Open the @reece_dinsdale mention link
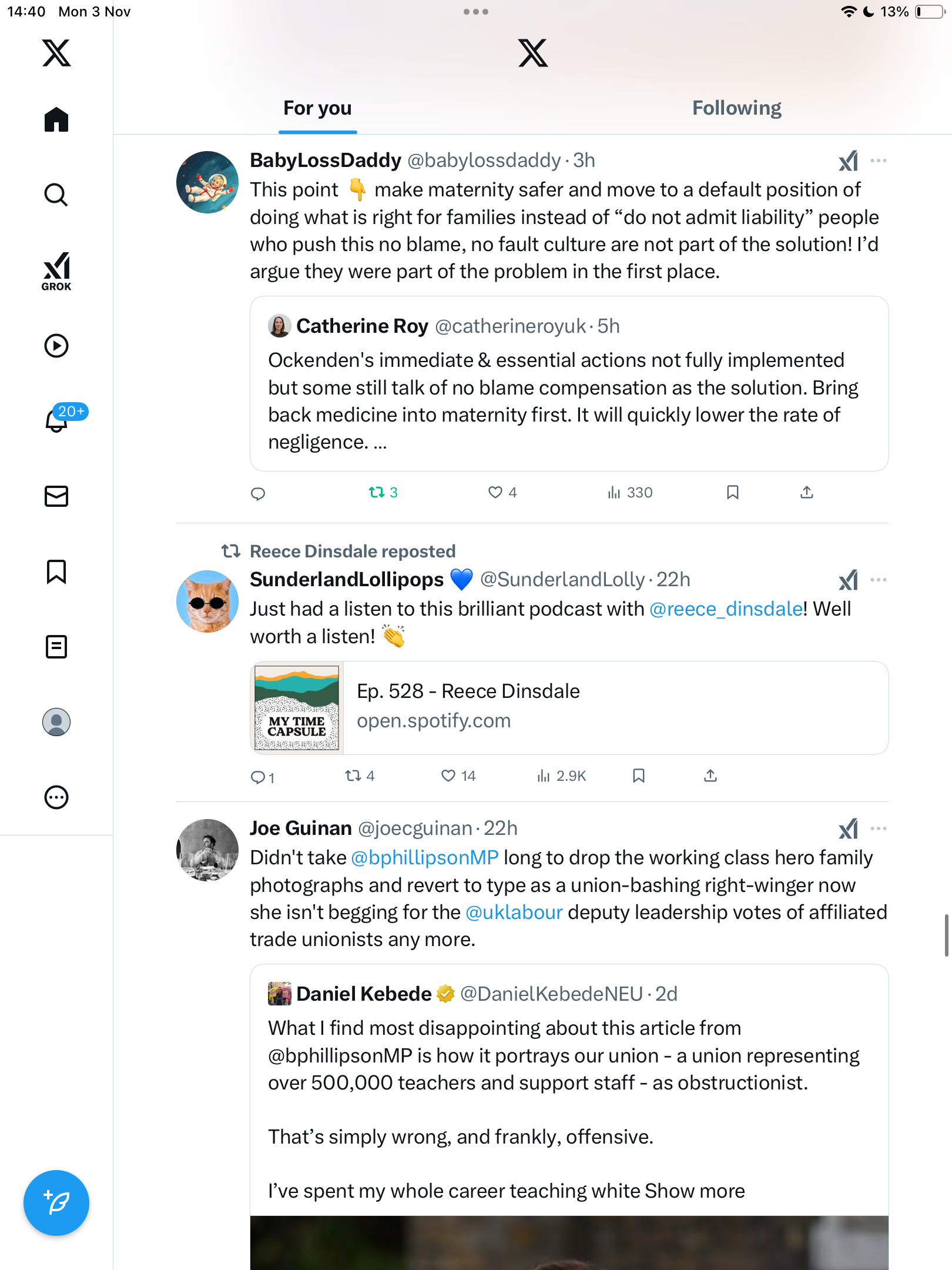Screen dimensions: 952x1270 coord(726,609)
